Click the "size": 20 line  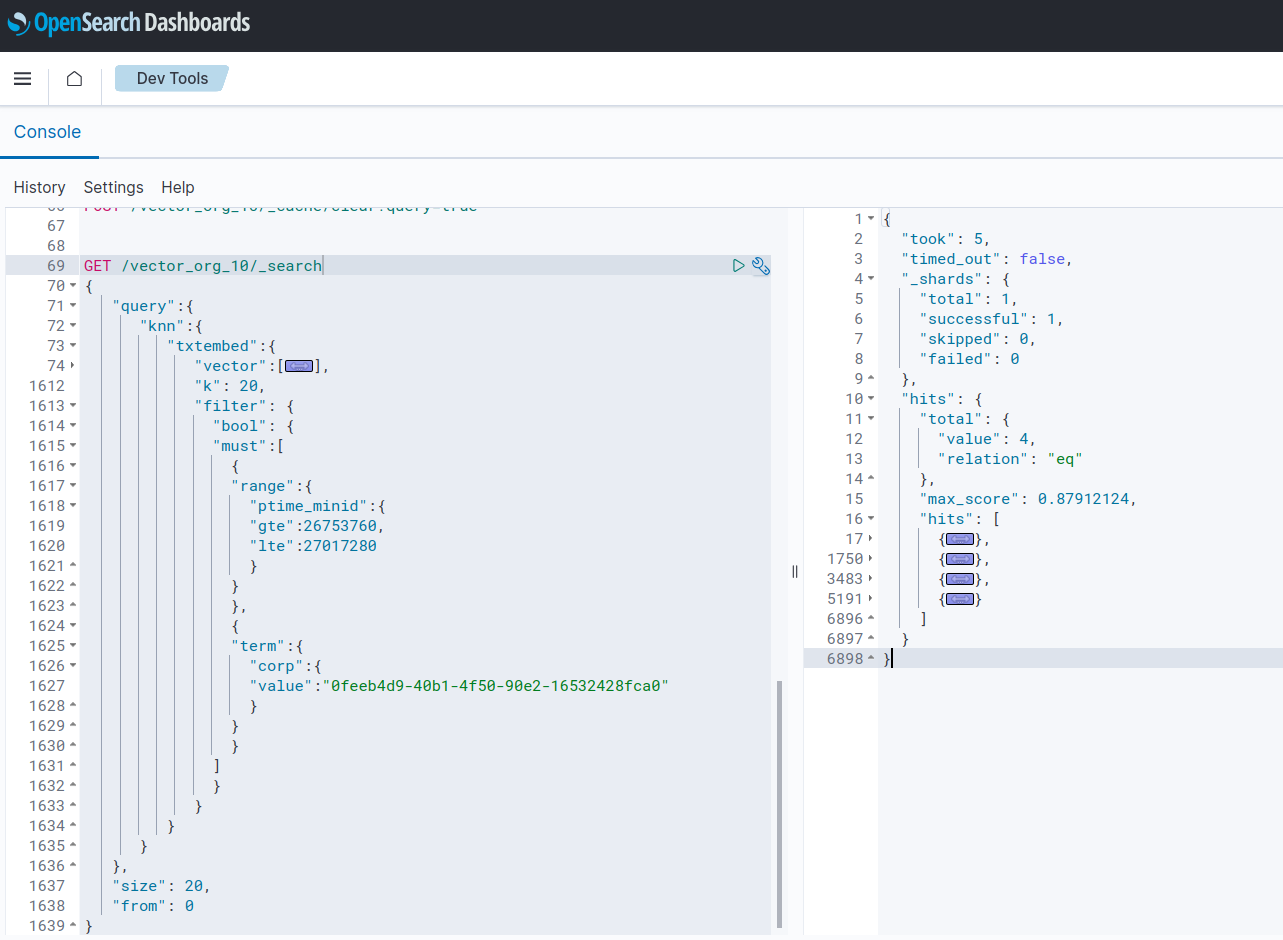point(162,886)
